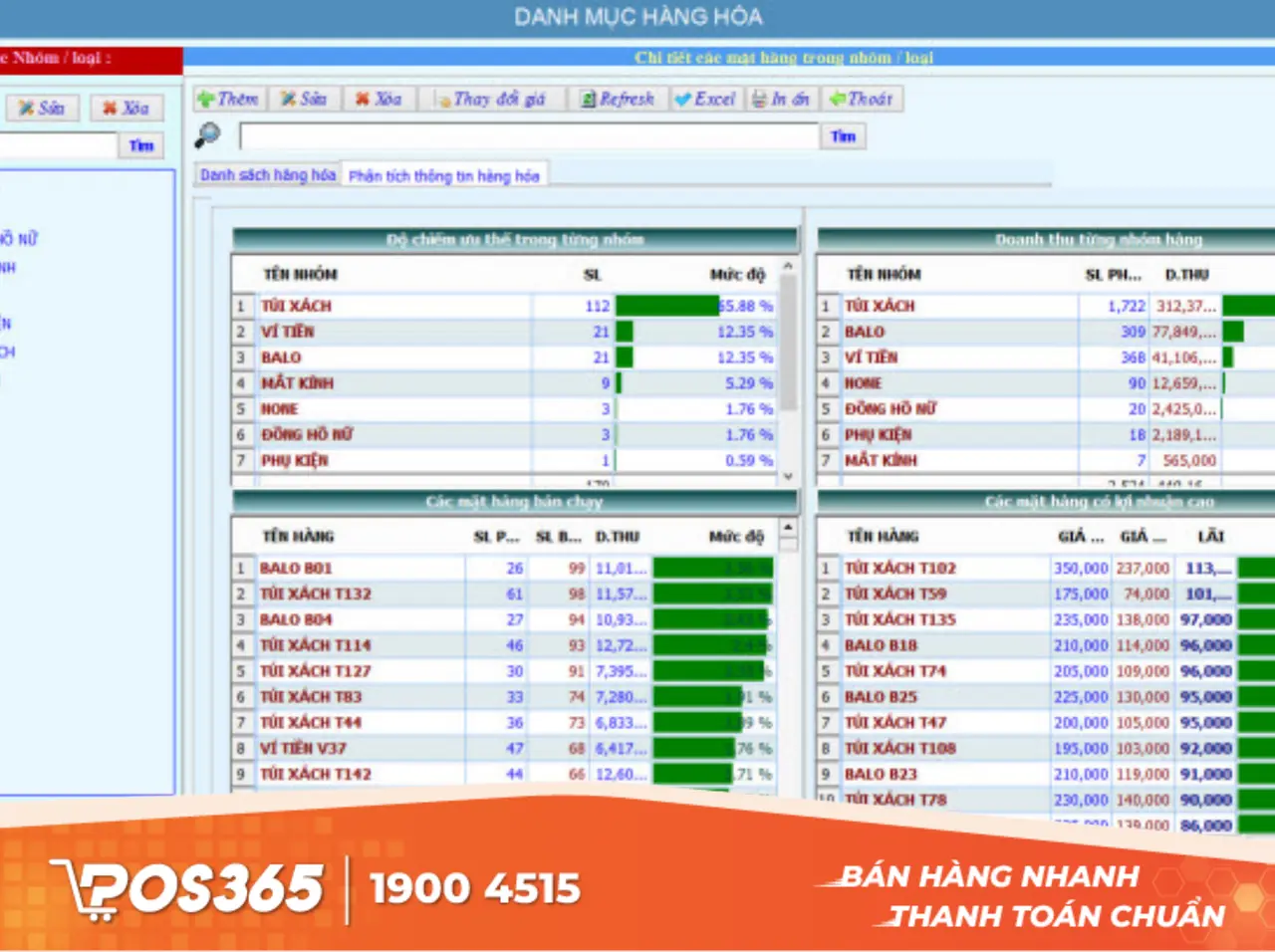Sort by SL column in the group table
Image resolution: width=1275 pixels, height=952 pixels.
pos(592,274)
